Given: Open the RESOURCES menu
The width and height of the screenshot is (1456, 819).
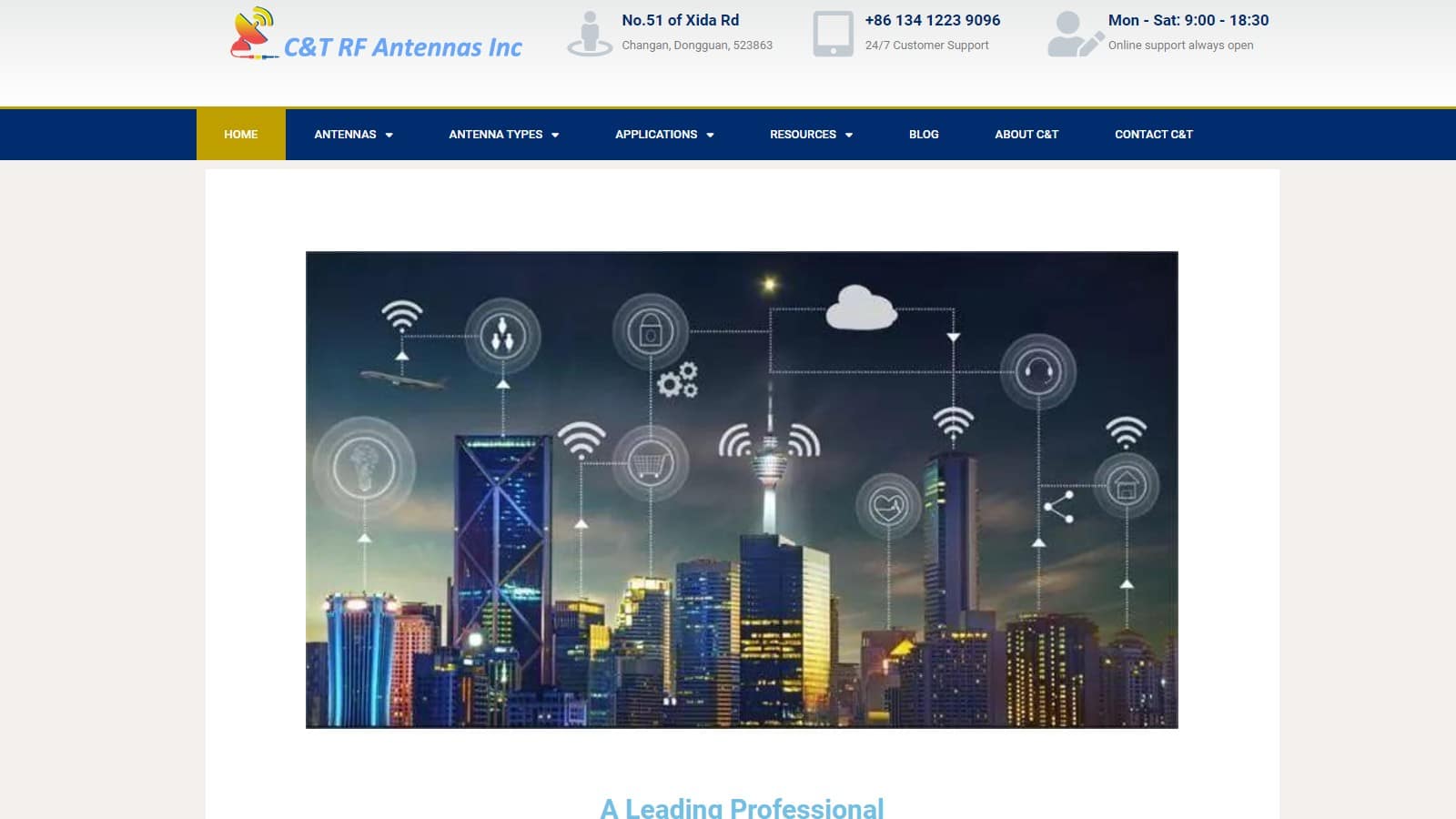Looking at the screenshot, I should [x=803, y=135].
